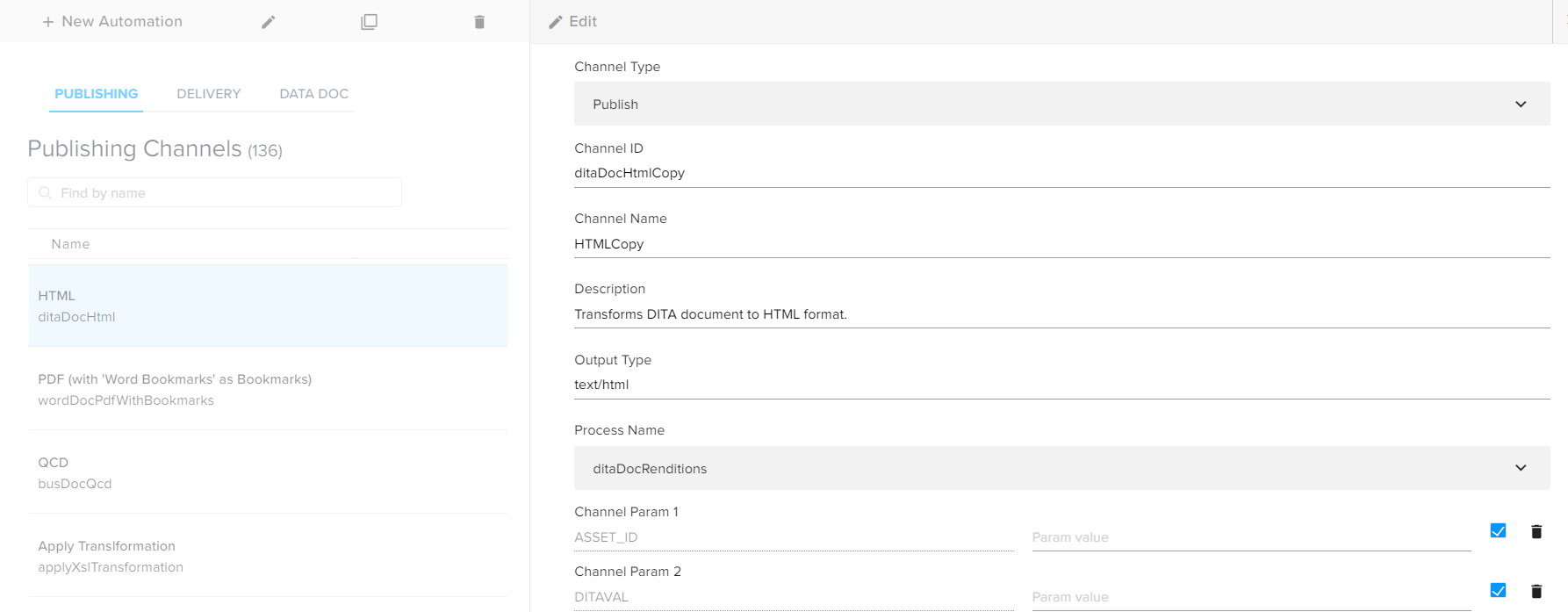Viewport: 1568px width, 612px height.
Task: Click the Publishing Channels (136) heading
Action: [155, 148]
